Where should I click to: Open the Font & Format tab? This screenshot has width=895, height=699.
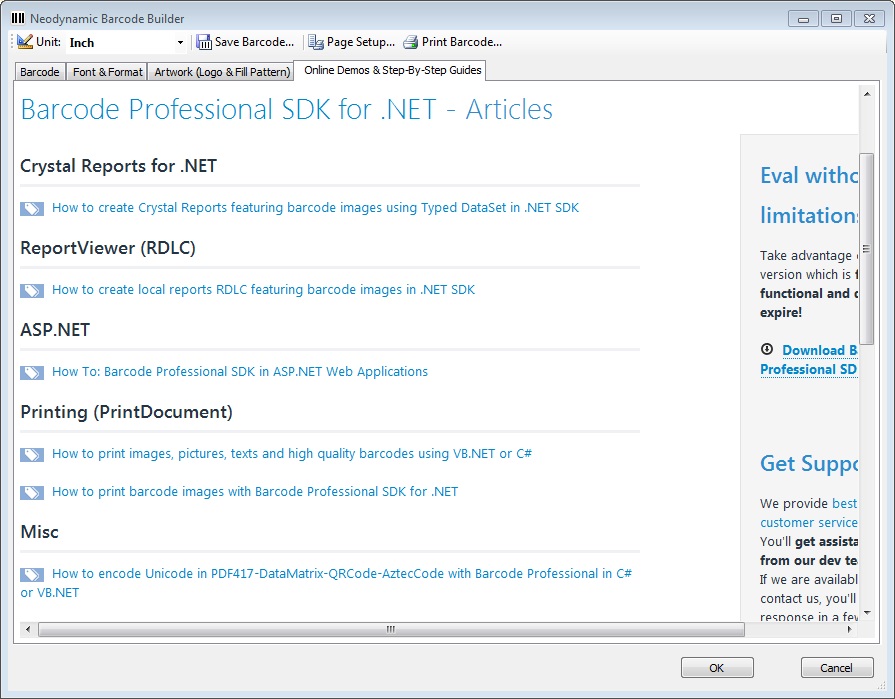[x=107, y=72]
